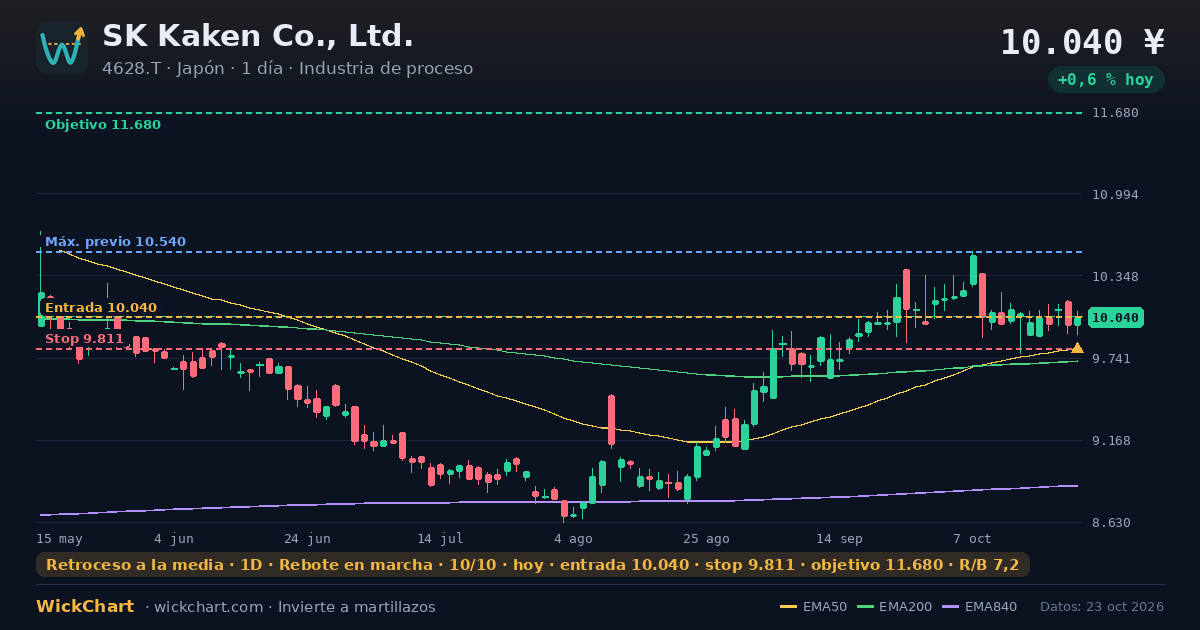The height and width of the screenshot is (630, 1200).
Task: Select the company name SK Kaken Co., Ltd.
Action: pos(258,36)
